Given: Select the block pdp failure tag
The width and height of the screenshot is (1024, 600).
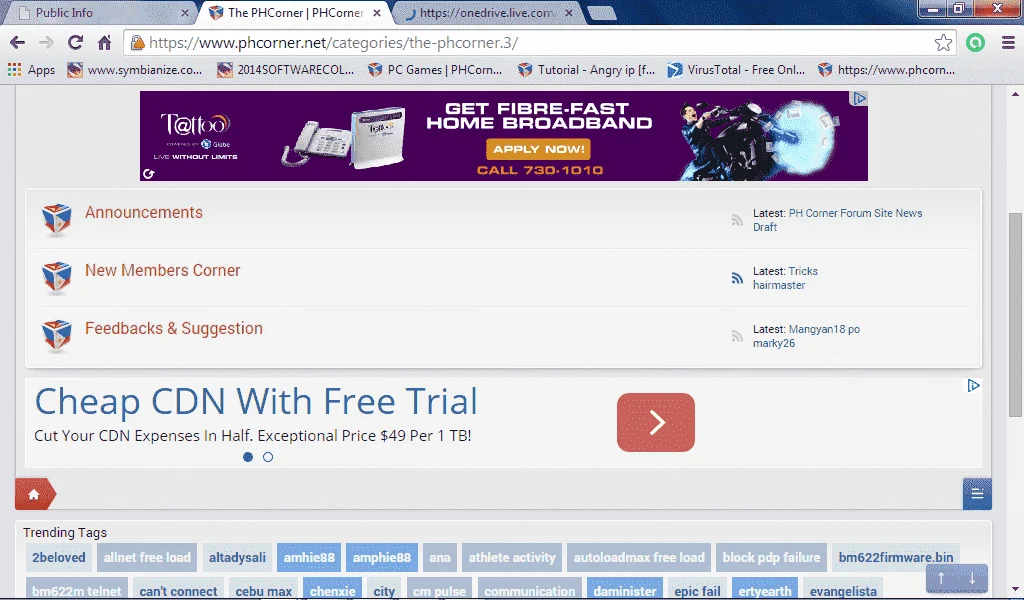Looking at the screenshot, I should [x=771, y=558].
